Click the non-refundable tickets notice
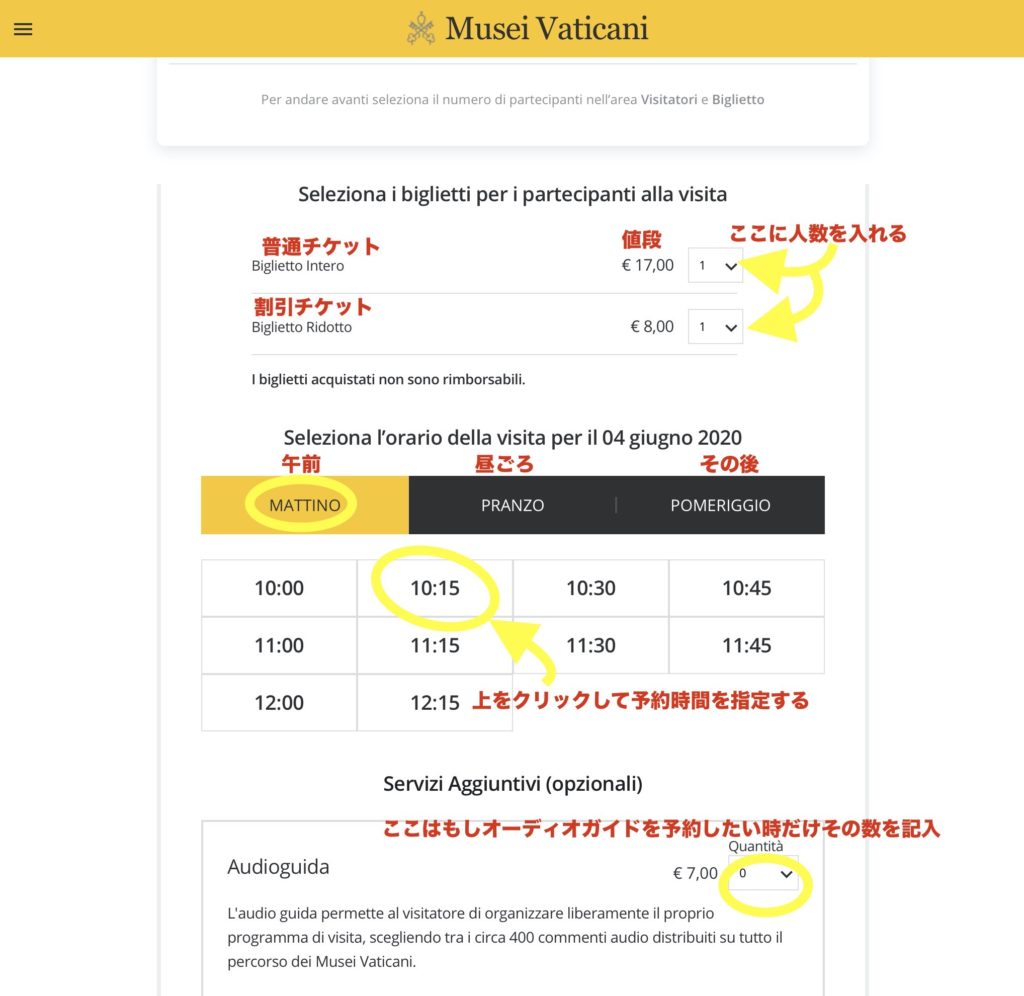This screenshot has width=1024, height=996. [389, 379]
